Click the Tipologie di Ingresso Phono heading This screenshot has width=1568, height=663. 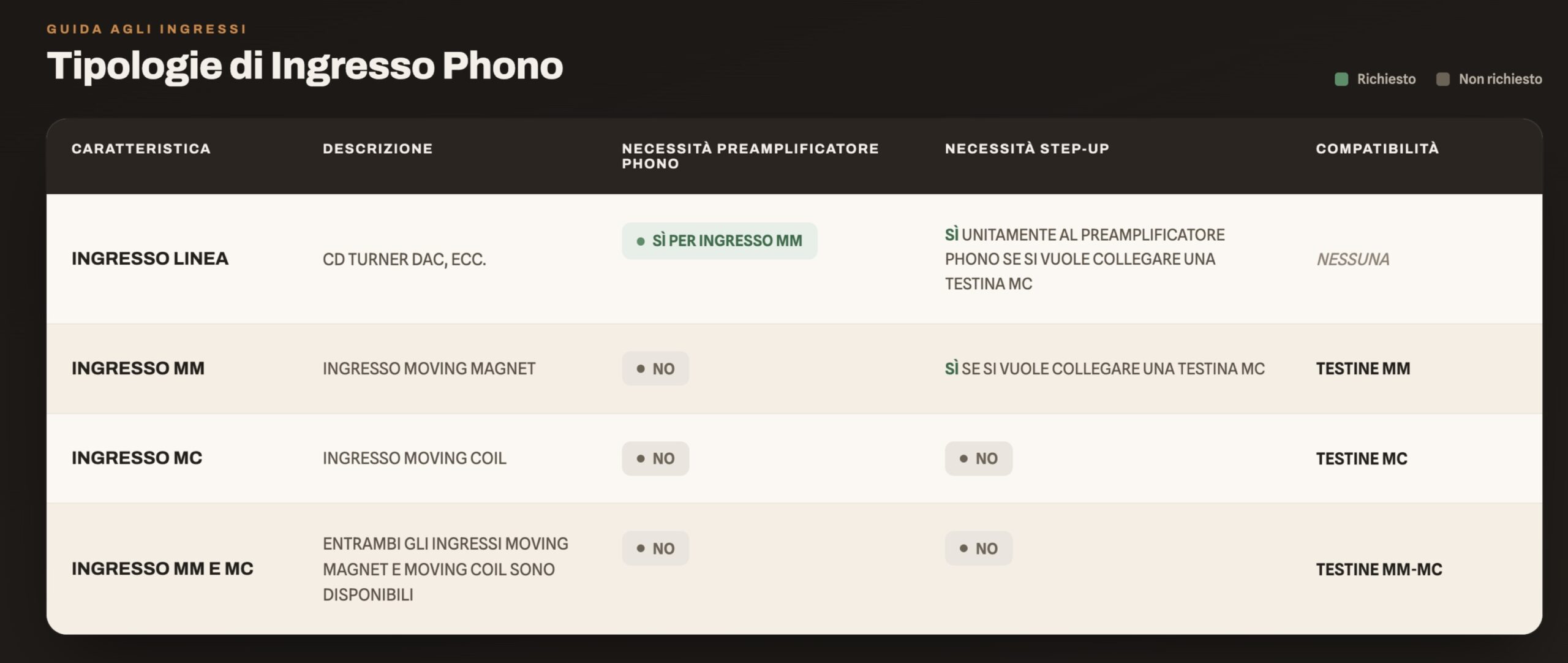pyautogui.click(x=305, y=66)
